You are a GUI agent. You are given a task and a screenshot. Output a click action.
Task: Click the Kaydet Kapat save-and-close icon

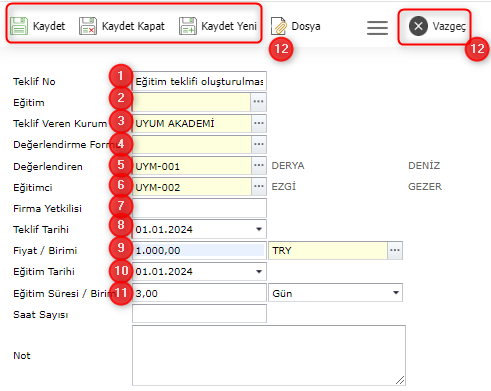coord(88,26)
